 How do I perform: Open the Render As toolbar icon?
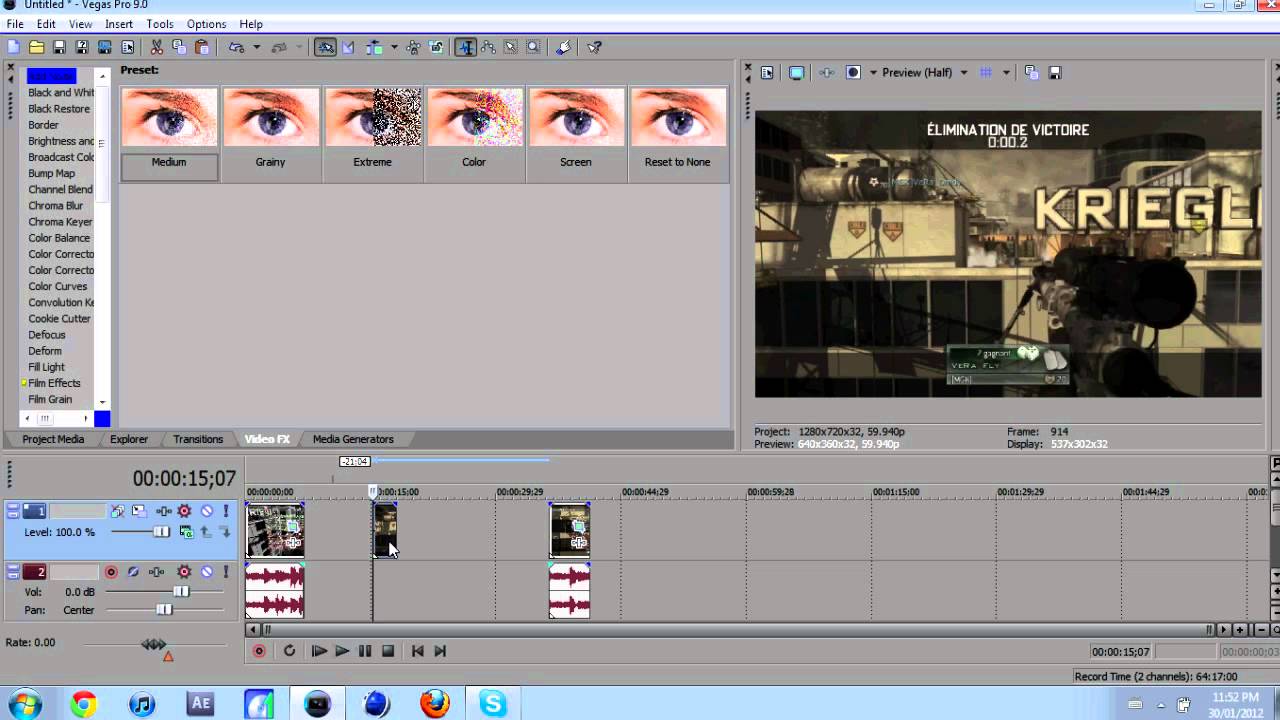[x=104, y=47]
